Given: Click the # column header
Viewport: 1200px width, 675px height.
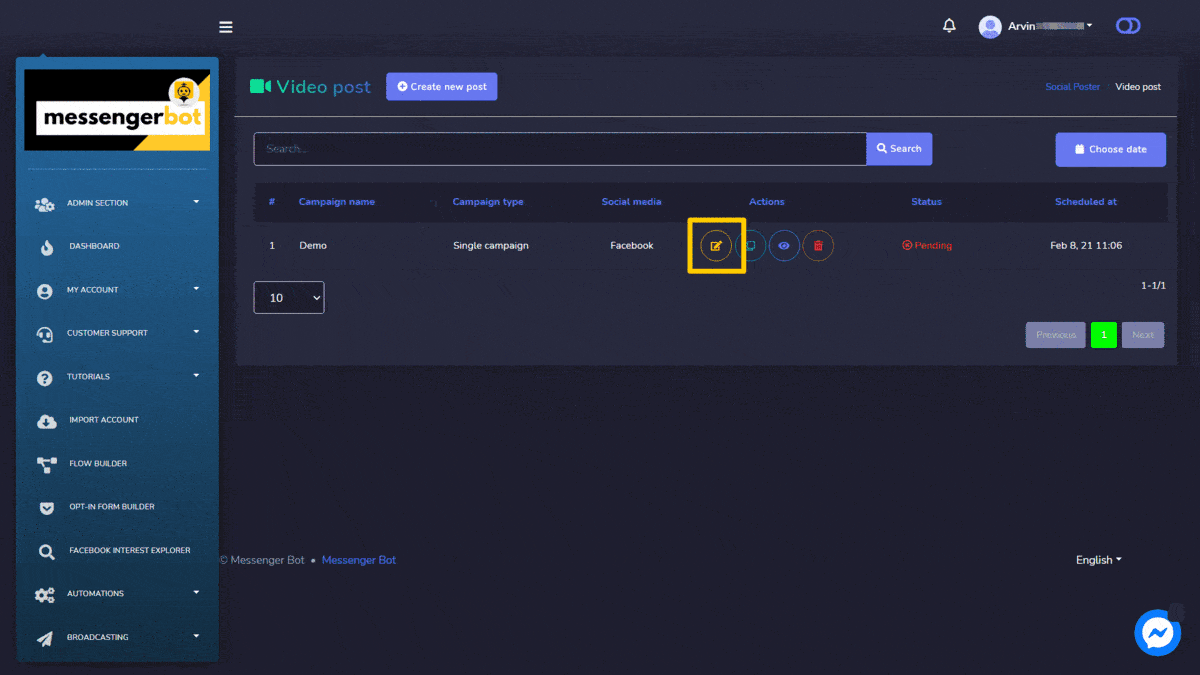Looking at the screenshot, I should (272, 202).
